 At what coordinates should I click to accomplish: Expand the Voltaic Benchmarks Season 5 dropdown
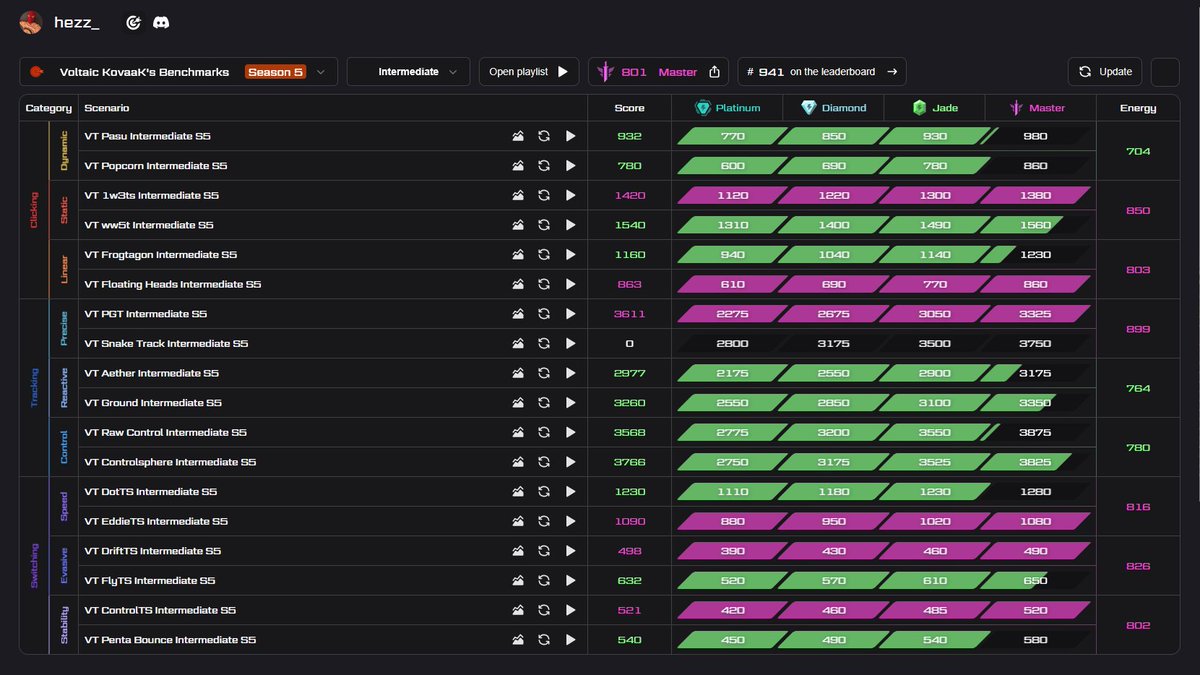178,72
